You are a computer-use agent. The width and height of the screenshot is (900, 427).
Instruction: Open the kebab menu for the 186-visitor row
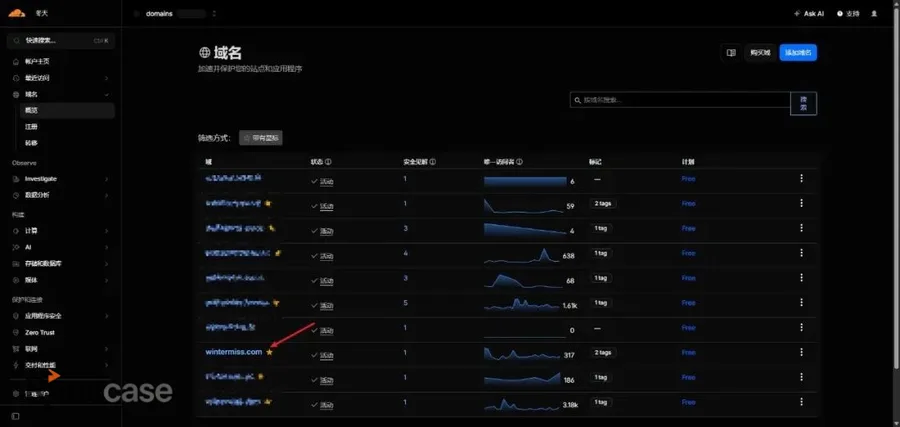tap(801, 377)
